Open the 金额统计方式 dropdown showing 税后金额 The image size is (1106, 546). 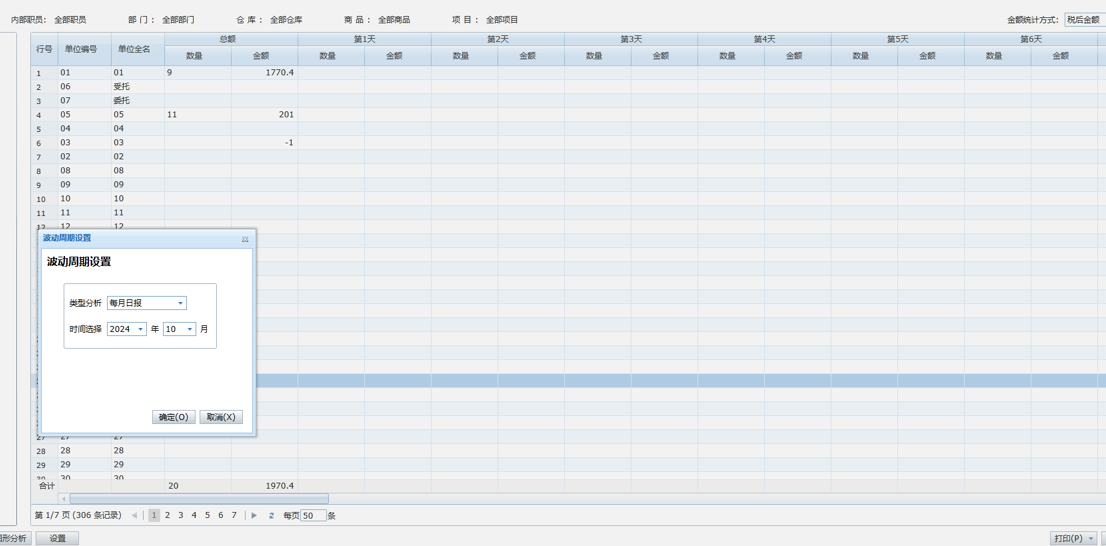tap(1084, 20)
